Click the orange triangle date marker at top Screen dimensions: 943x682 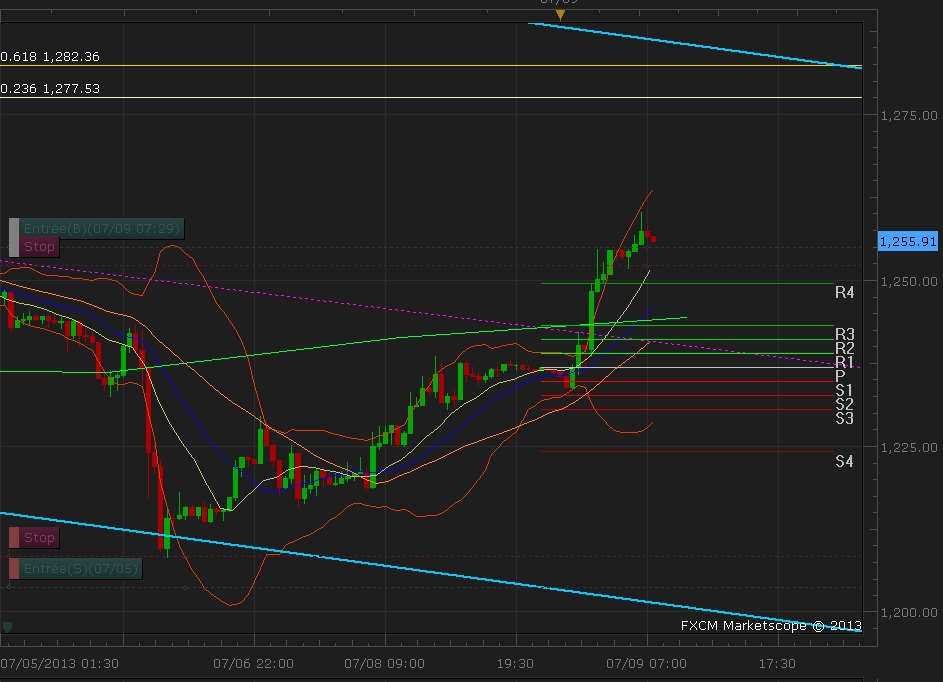(x=560, y=14)
